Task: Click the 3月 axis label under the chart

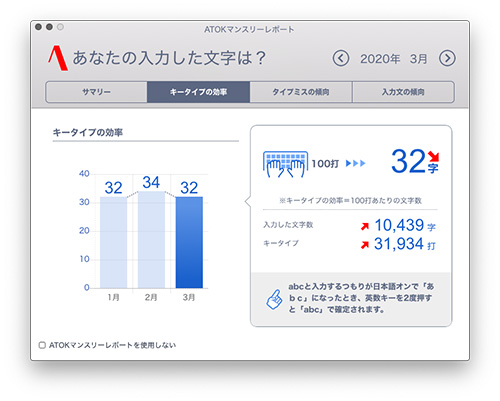Action: pyautogui.click(x=189, y=297)
